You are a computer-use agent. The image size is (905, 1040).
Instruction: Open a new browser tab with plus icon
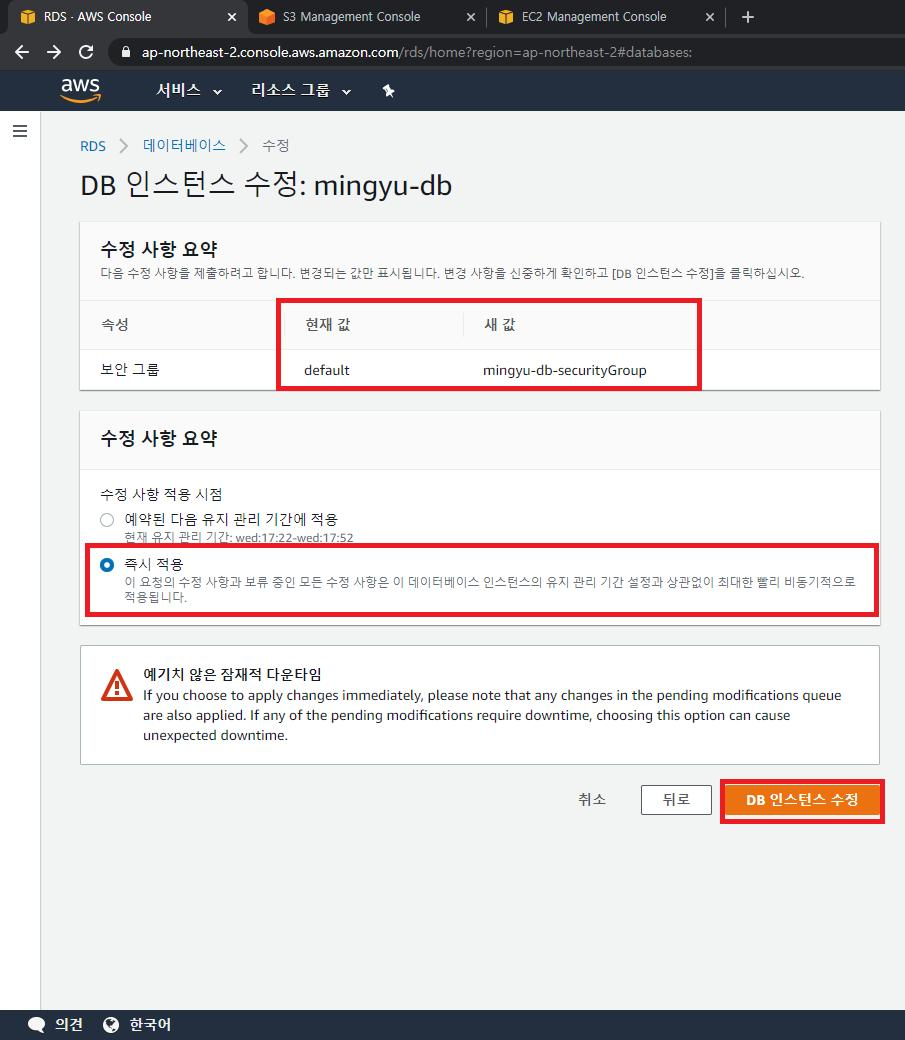click(x=748, y=17)
